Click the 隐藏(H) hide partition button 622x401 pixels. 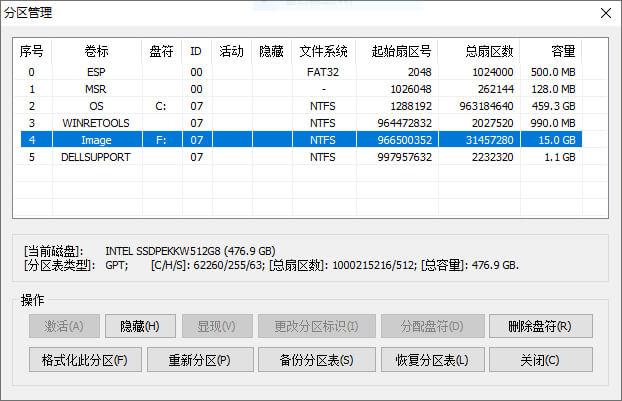pyautogui.click(x=140, y=326)
